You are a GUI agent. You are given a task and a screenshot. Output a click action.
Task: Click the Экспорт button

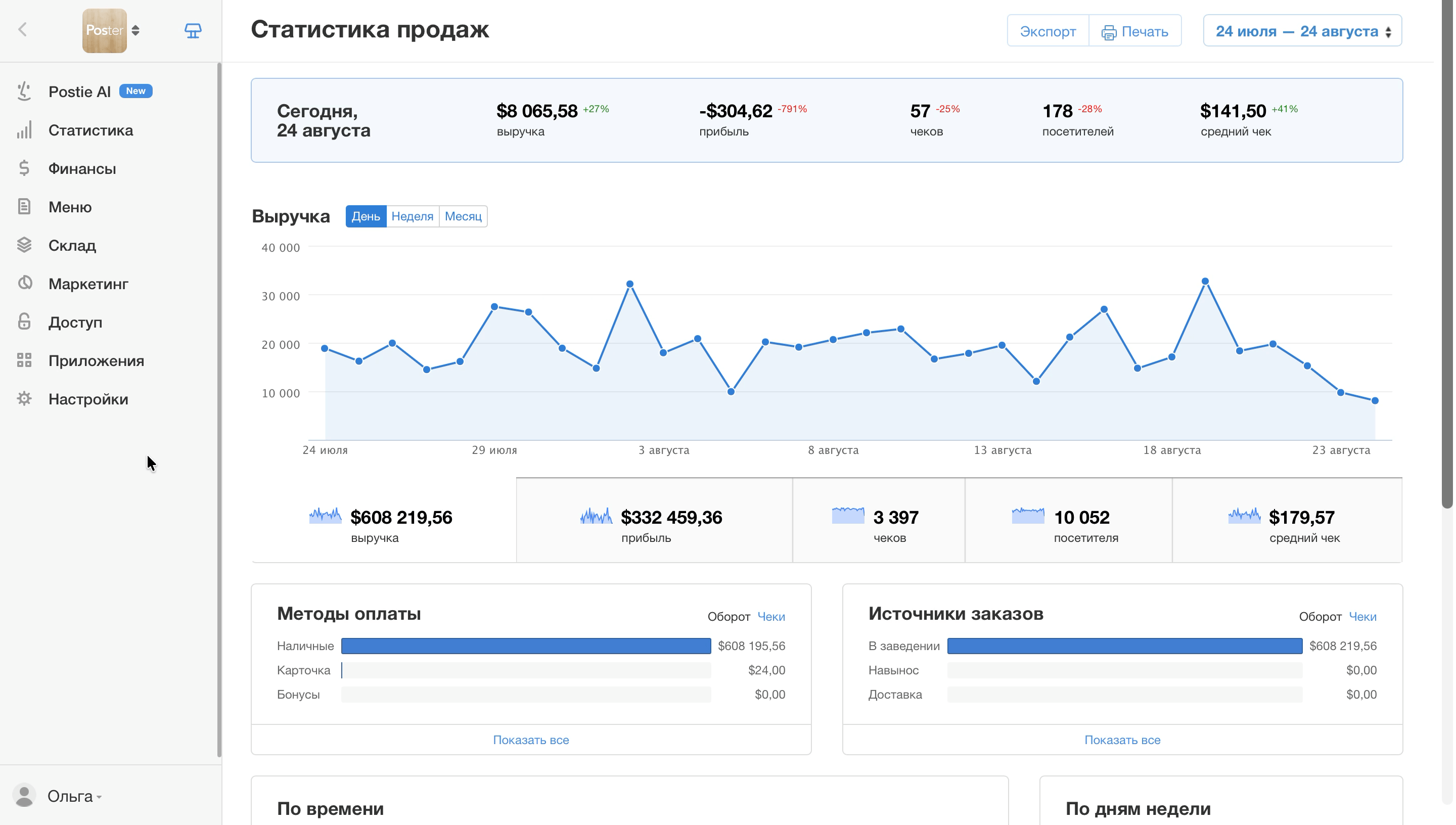(1048, 31)
